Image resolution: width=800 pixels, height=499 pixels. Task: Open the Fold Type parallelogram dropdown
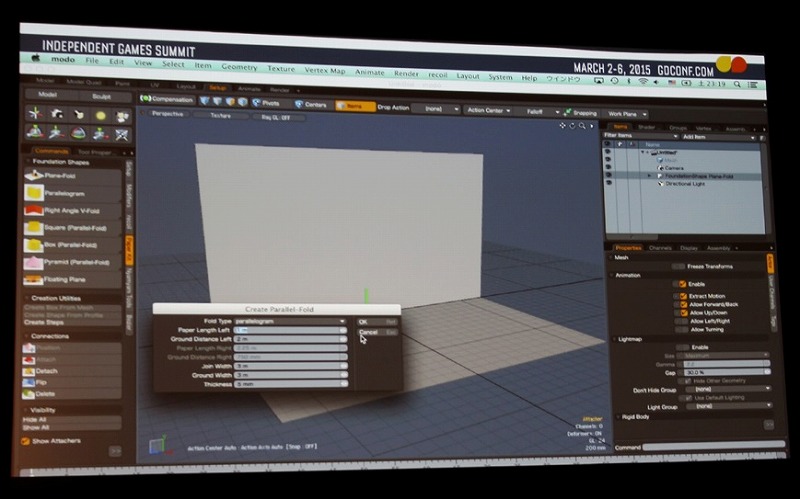pos(290,321)
